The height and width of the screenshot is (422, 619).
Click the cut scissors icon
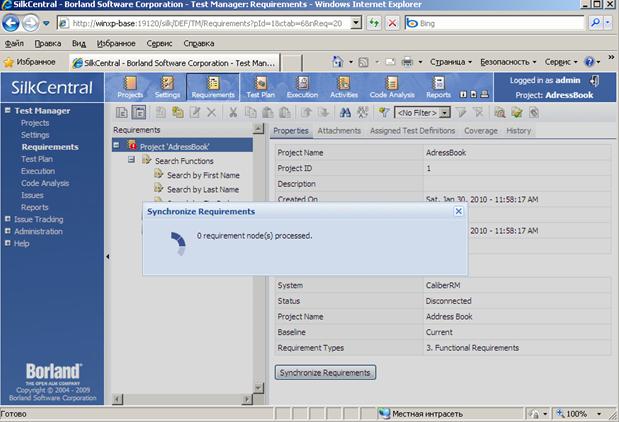click(x=233, y=113)
